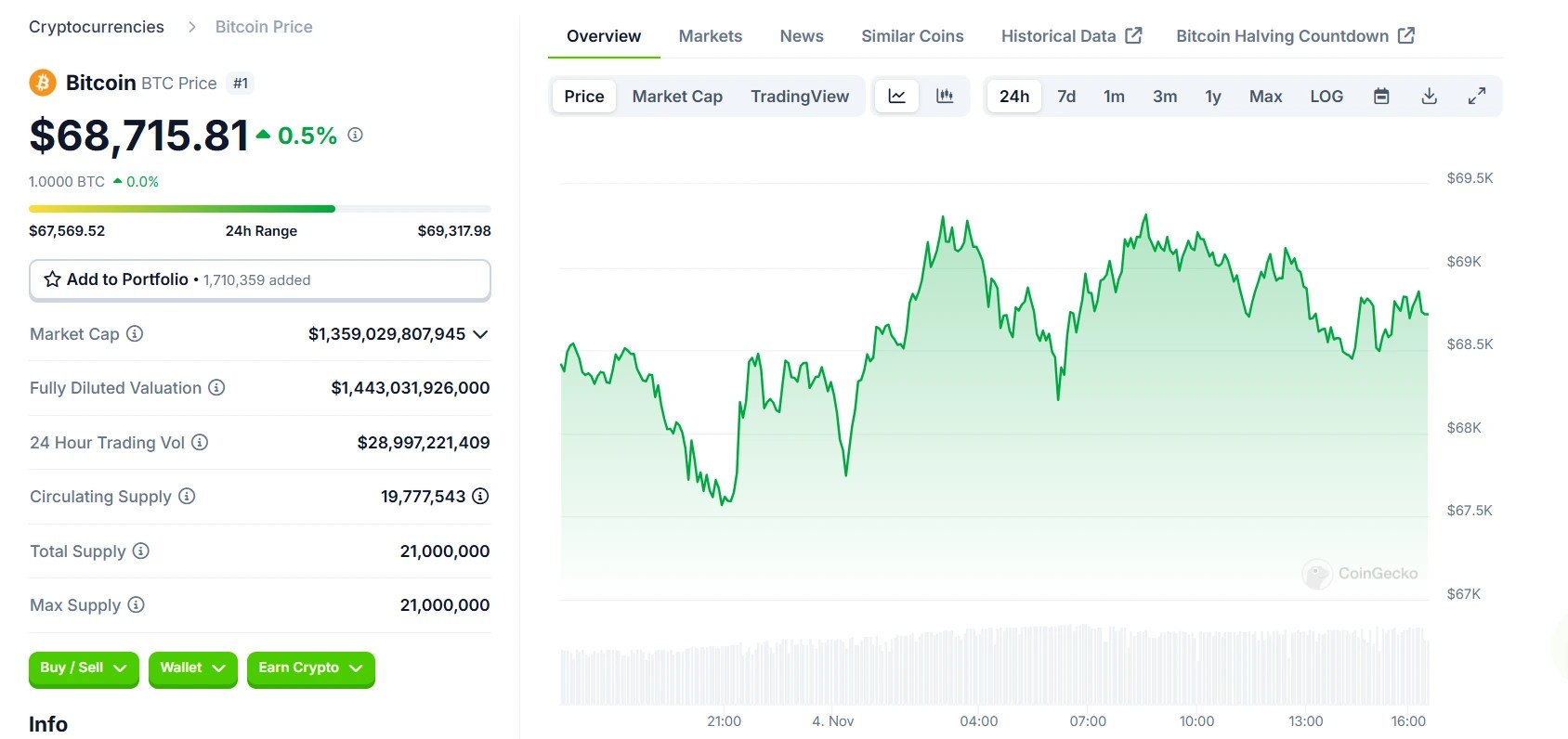
Task: Select the 3m time range
Action: pos(1165,97)
